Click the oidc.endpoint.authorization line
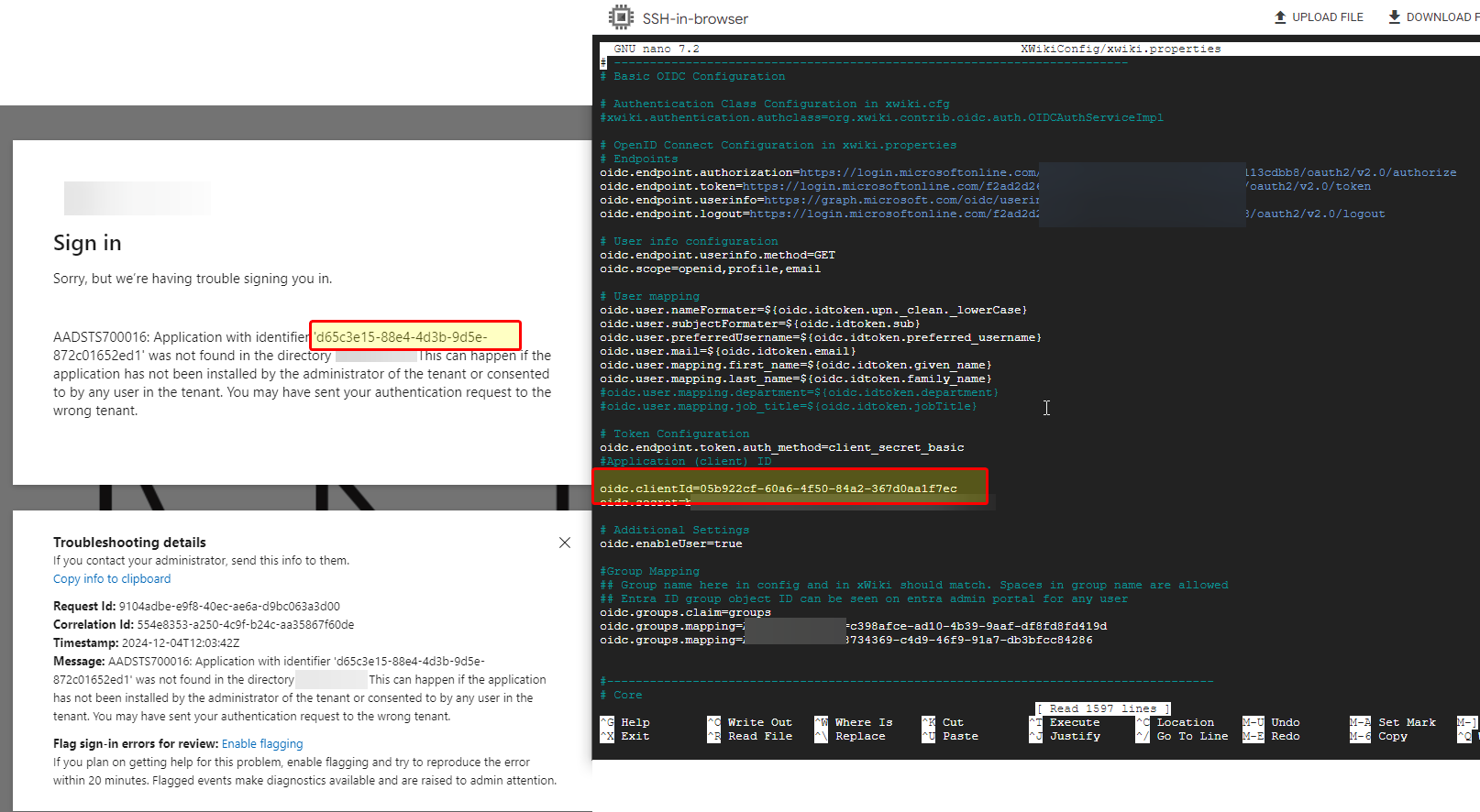Screen dimensions: 1480x812 pyautogui.click(x=1028, y=172)
